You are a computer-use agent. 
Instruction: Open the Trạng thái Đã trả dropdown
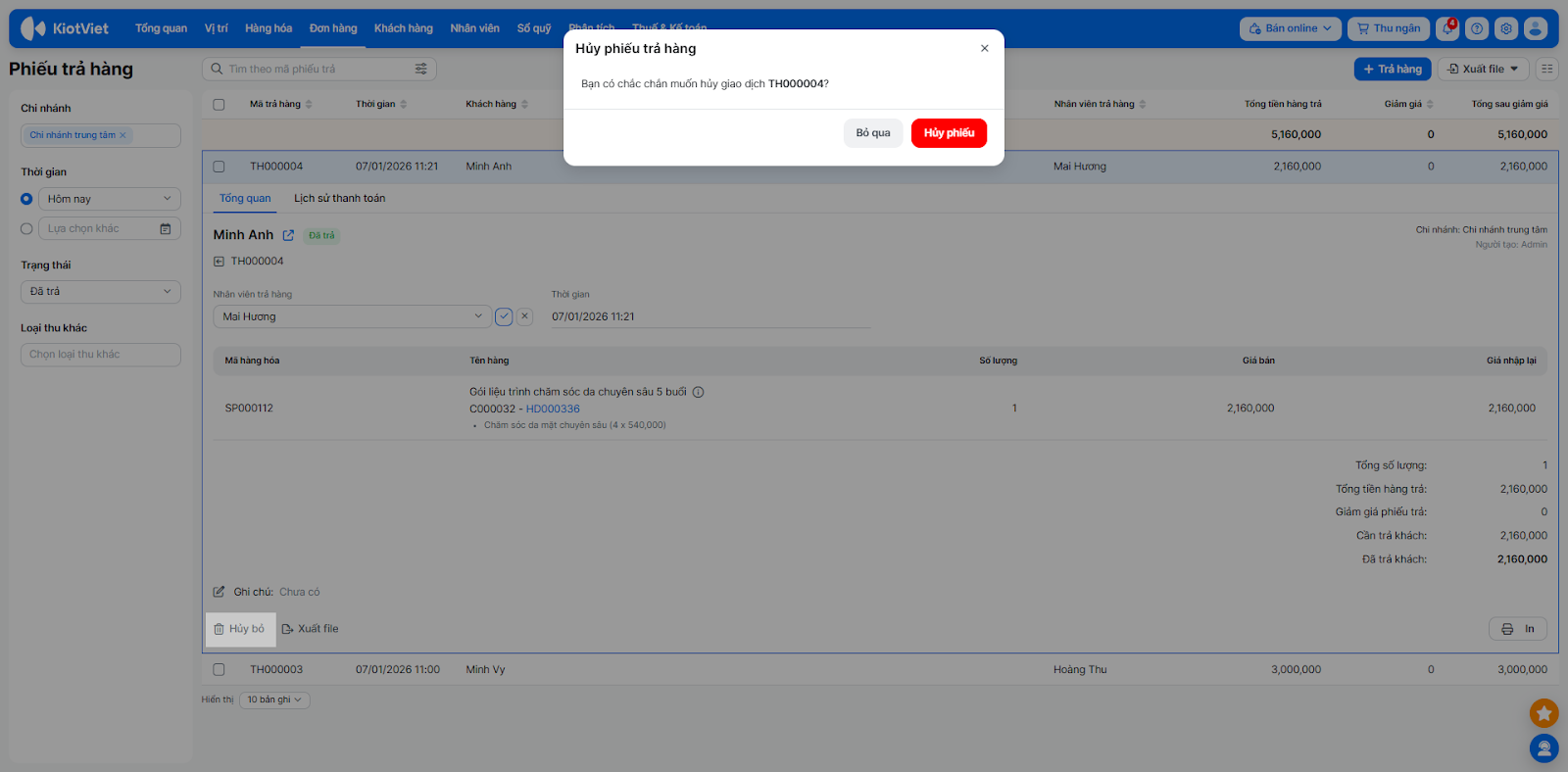[x=101, y=292]
